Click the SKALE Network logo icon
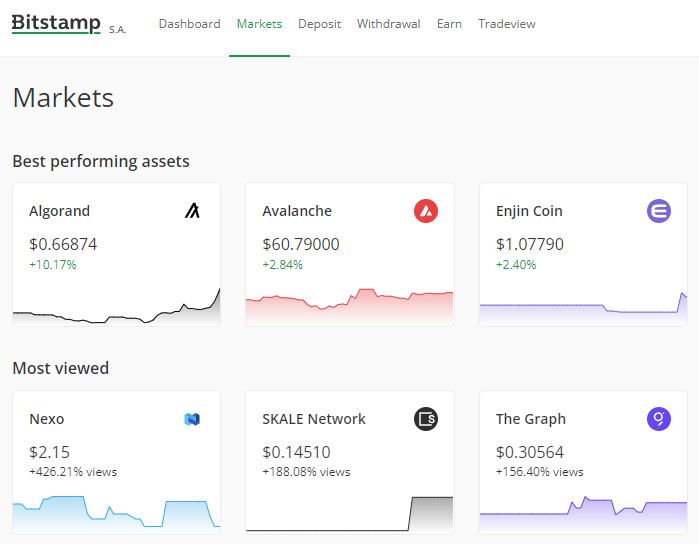Screen dimensions: 699x544 [426, 419]
